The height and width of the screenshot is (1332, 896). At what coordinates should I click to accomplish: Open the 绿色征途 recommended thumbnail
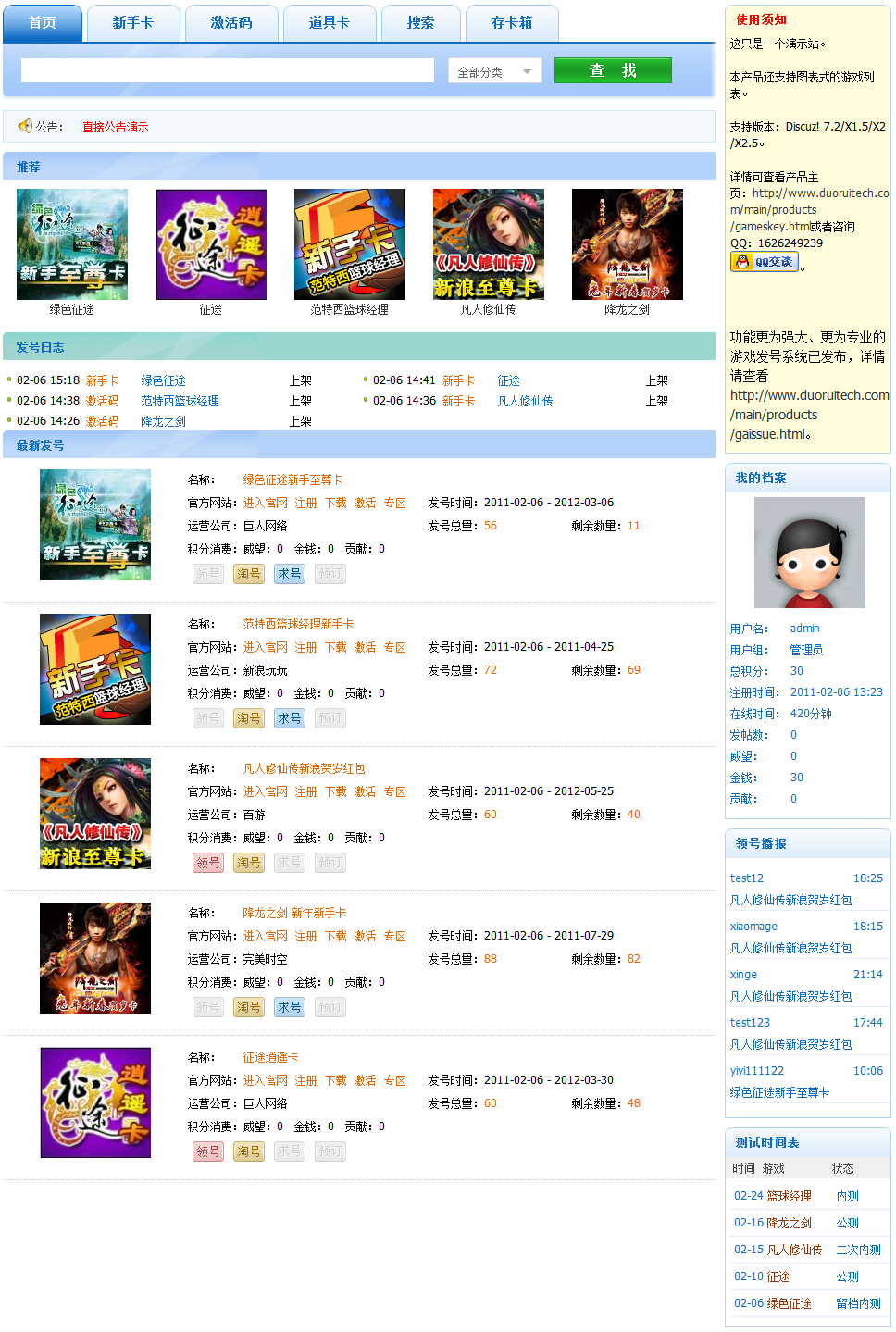click(x=72, y=244)
